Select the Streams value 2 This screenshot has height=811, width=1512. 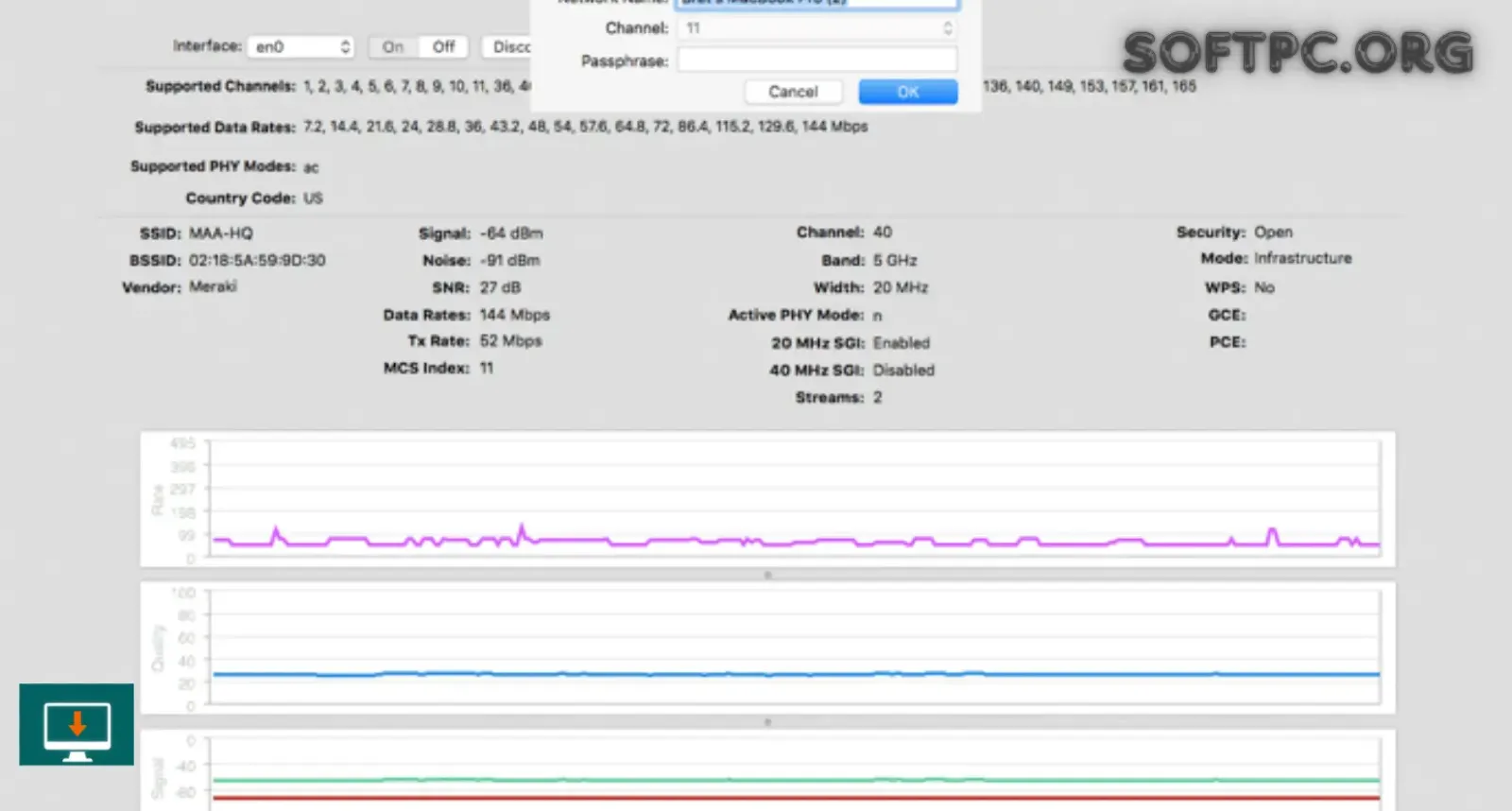[878, 397]
